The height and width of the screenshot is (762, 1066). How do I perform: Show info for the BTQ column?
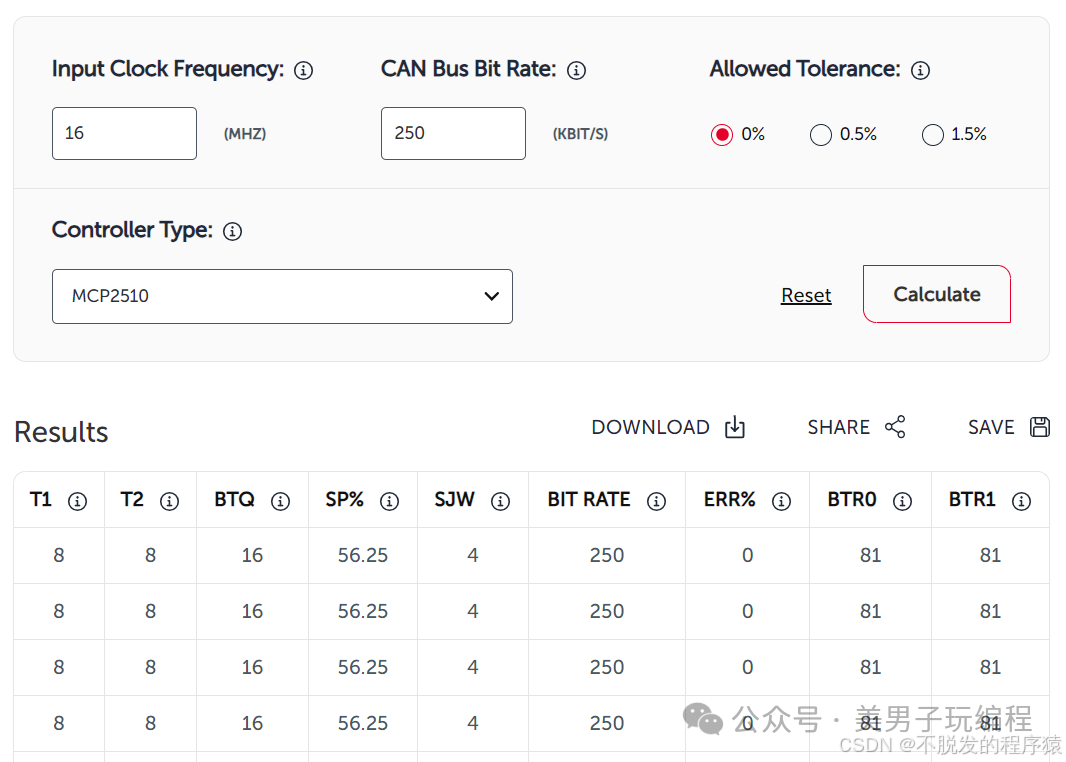pyautogui.click(x=280, y=501)
